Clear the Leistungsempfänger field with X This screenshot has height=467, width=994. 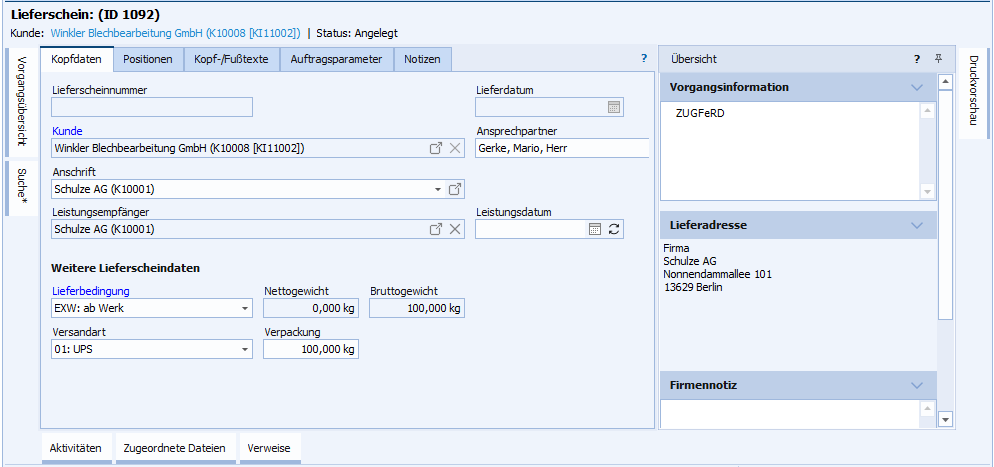click(x=455, y=229)
